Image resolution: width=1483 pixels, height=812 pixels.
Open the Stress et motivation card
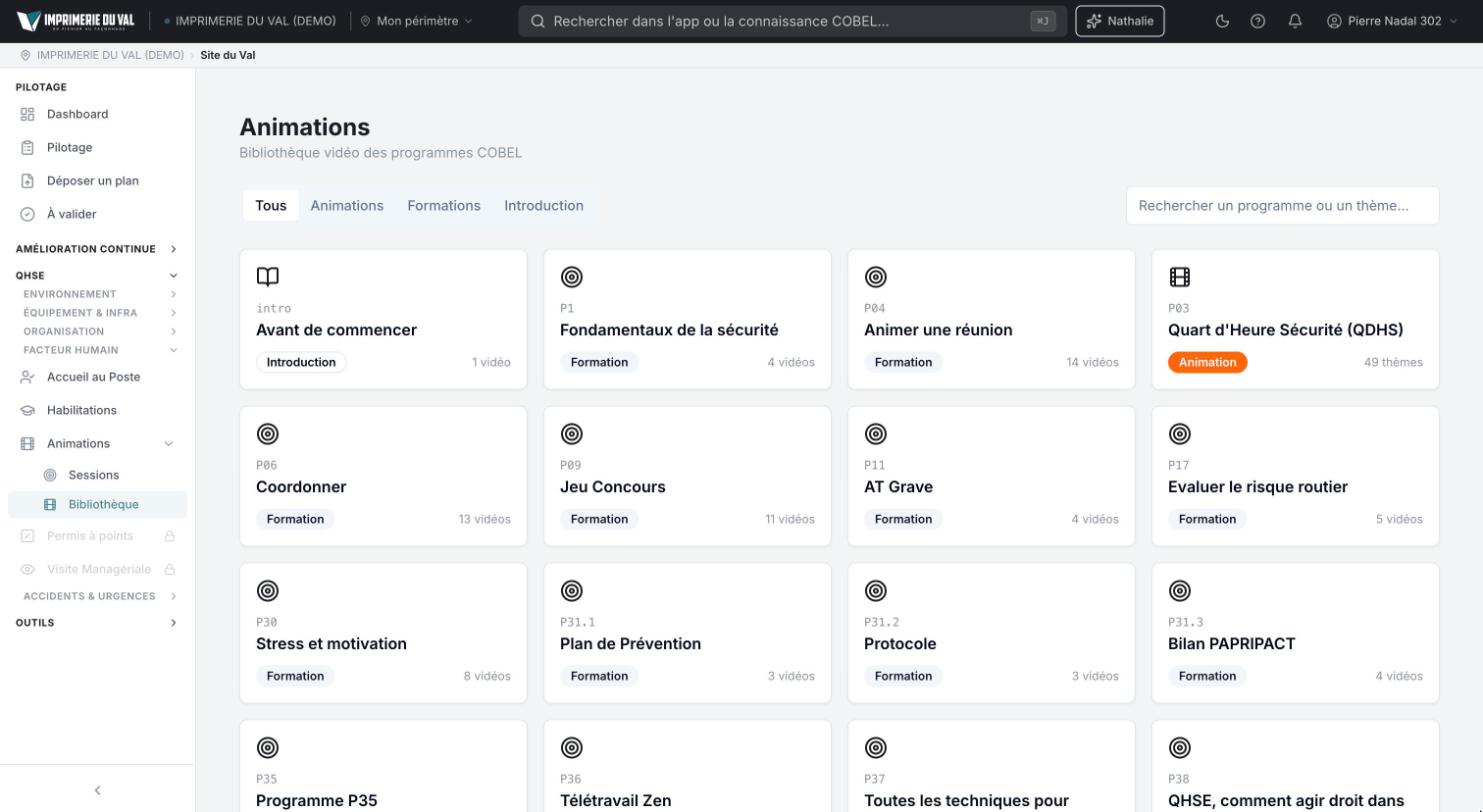(x=383, y=633)
